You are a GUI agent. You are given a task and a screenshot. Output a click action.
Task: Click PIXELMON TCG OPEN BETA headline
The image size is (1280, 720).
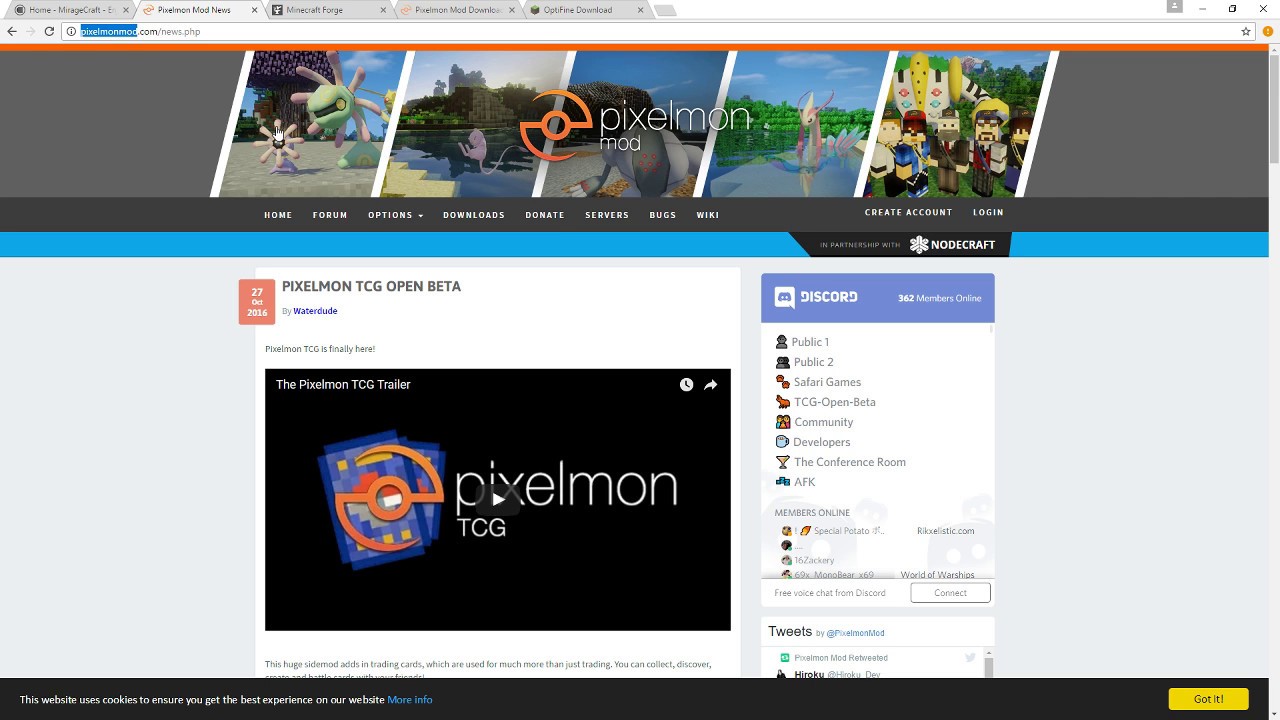pyautogui.click(x=371, y=286)
